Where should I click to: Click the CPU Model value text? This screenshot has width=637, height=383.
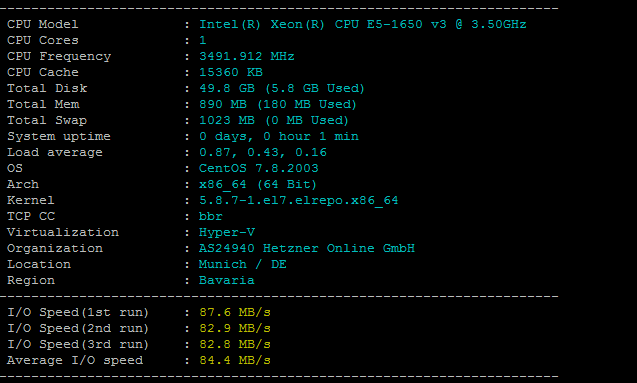click(x=363, y=24)
